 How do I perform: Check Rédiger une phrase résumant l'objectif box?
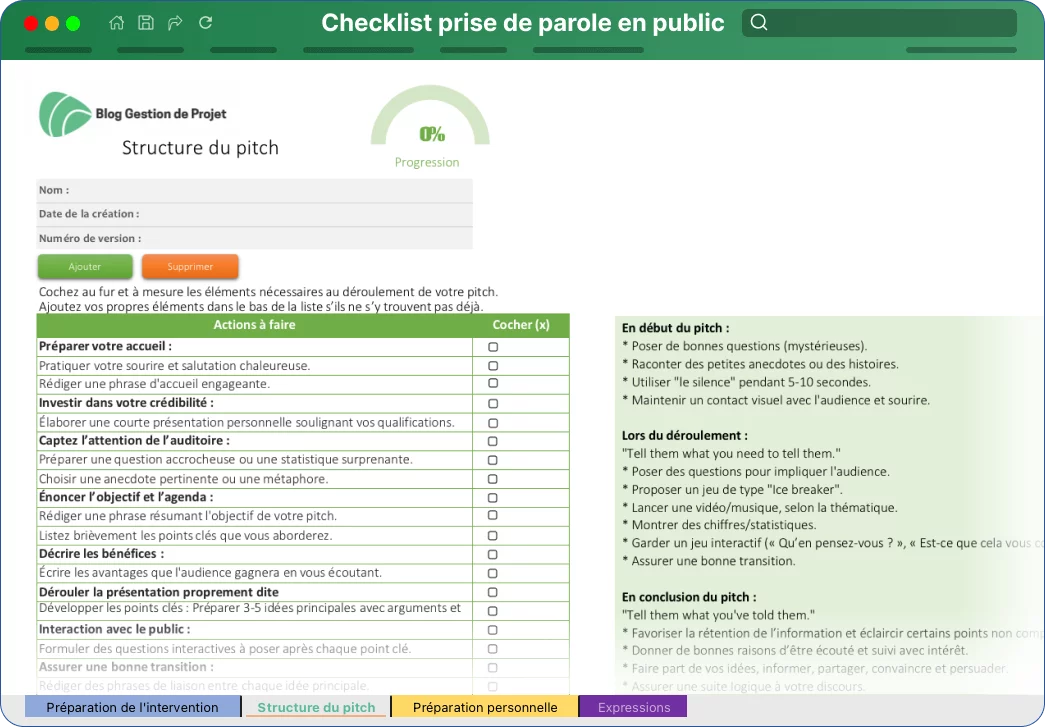click(x=493, y=515)
